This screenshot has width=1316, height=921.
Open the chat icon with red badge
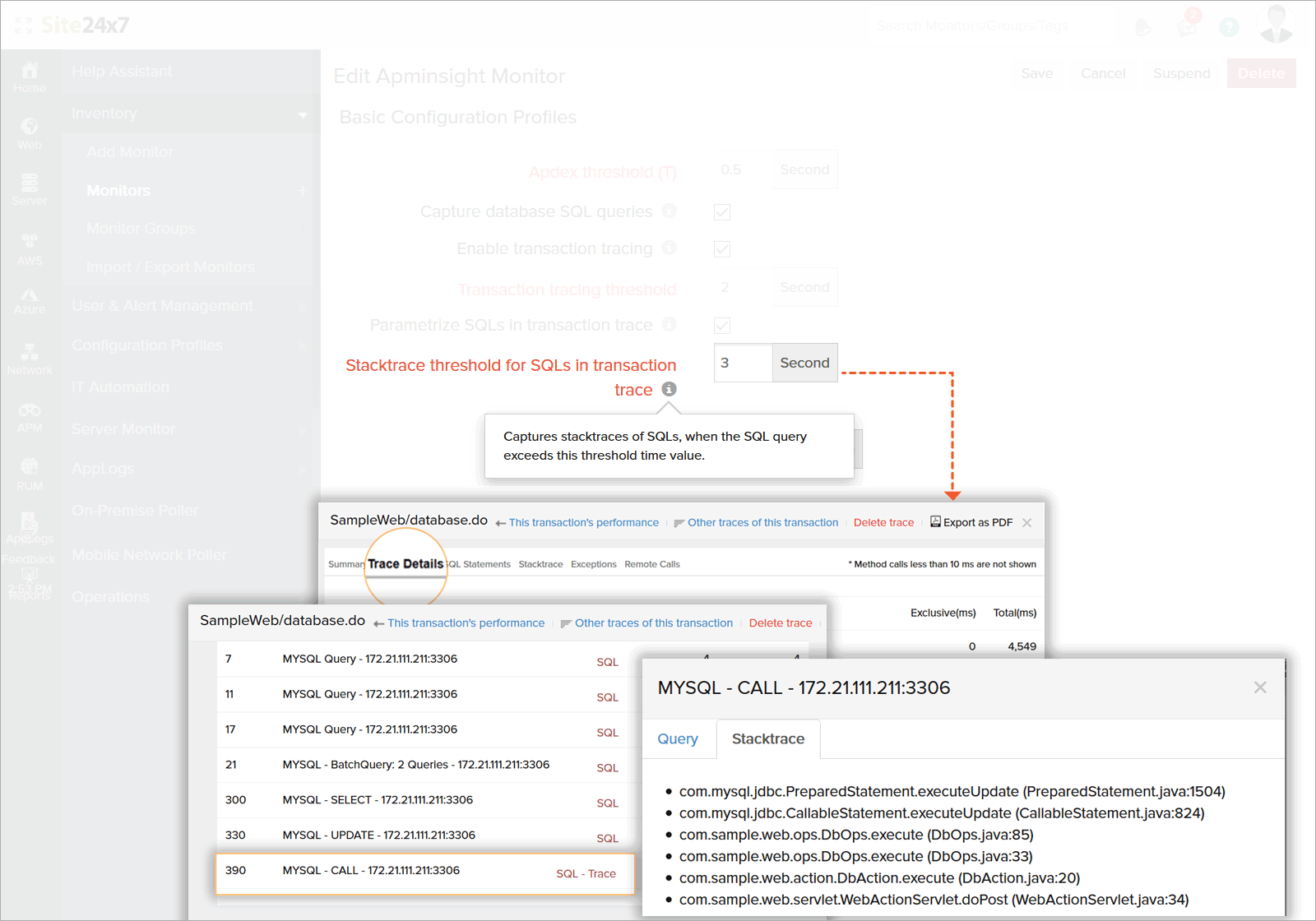pyautogui.click(x=1188, y=25)
